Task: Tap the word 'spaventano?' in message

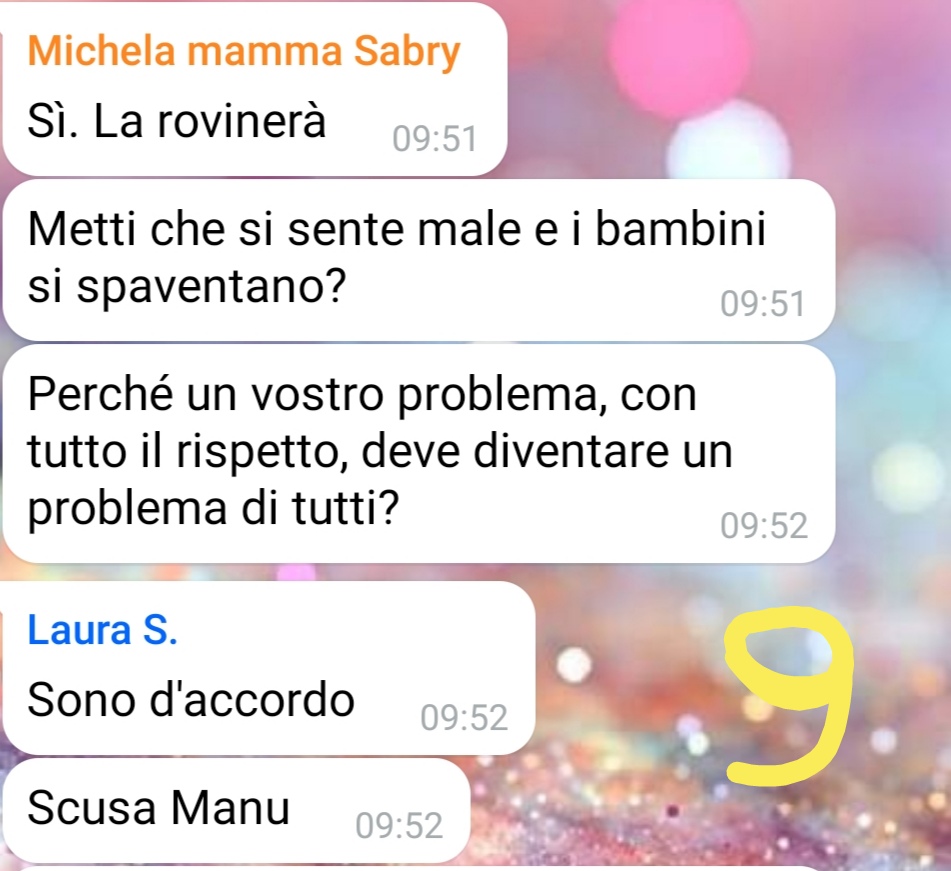Action: click(211, 286)
